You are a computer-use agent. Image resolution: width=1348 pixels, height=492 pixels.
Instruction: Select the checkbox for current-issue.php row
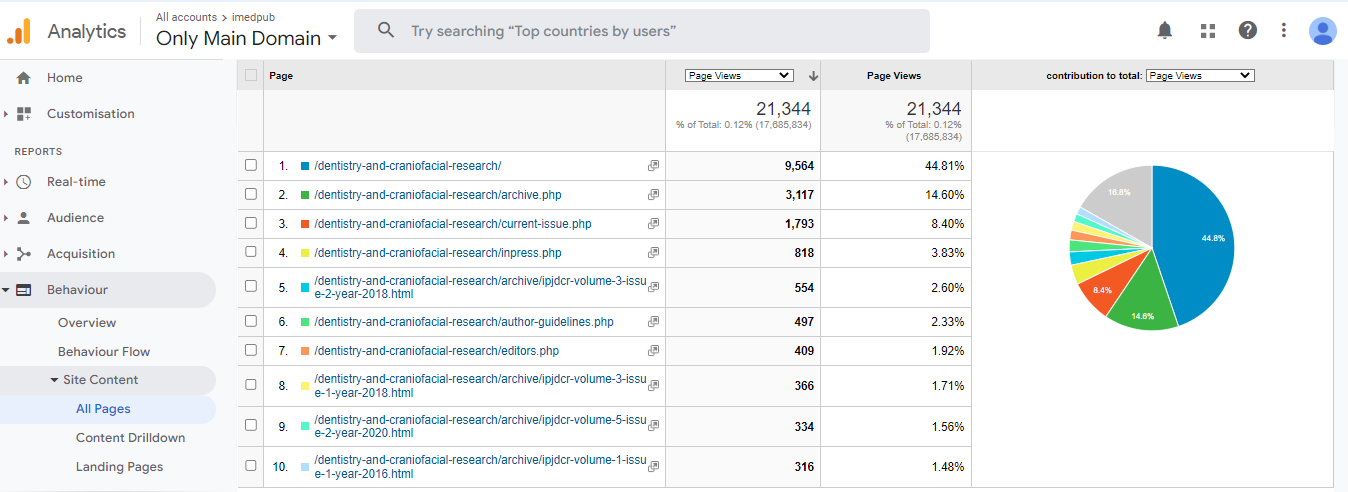pyautogui.click(x=251, y=224)
